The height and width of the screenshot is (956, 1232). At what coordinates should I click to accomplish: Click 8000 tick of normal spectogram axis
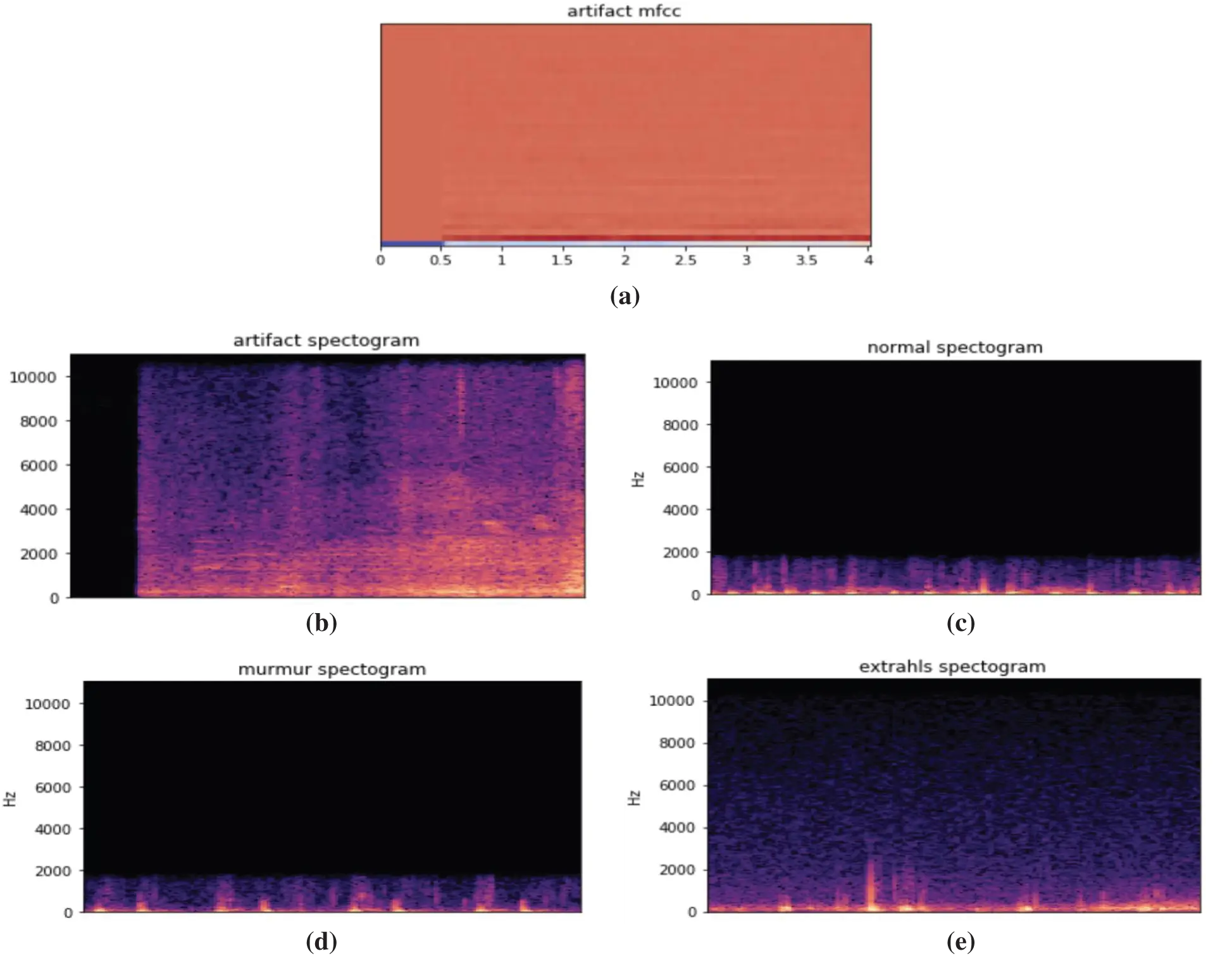[x=680, y=425]
